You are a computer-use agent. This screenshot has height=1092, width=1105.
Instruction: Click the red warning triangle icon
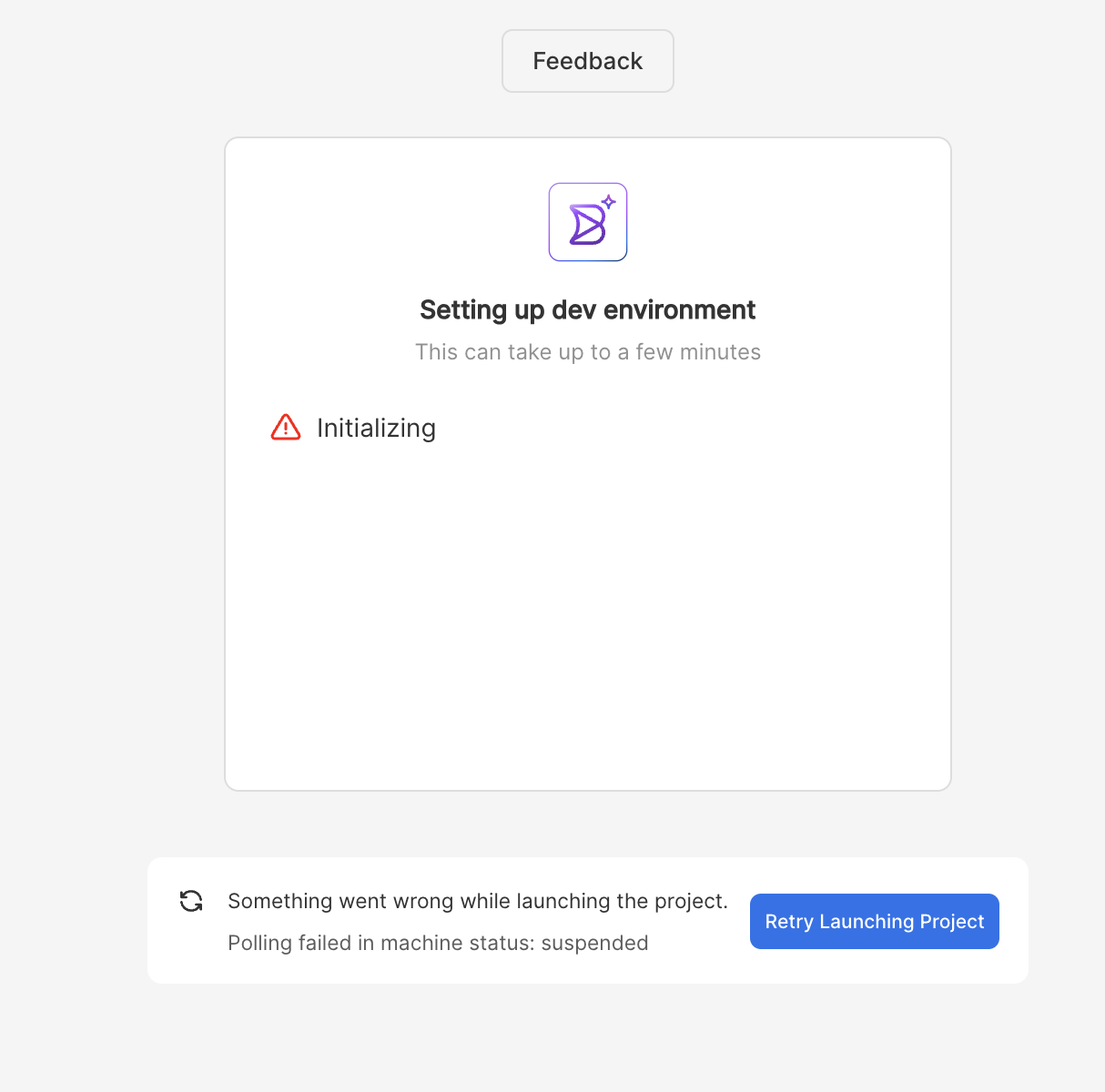click(286, 428)
